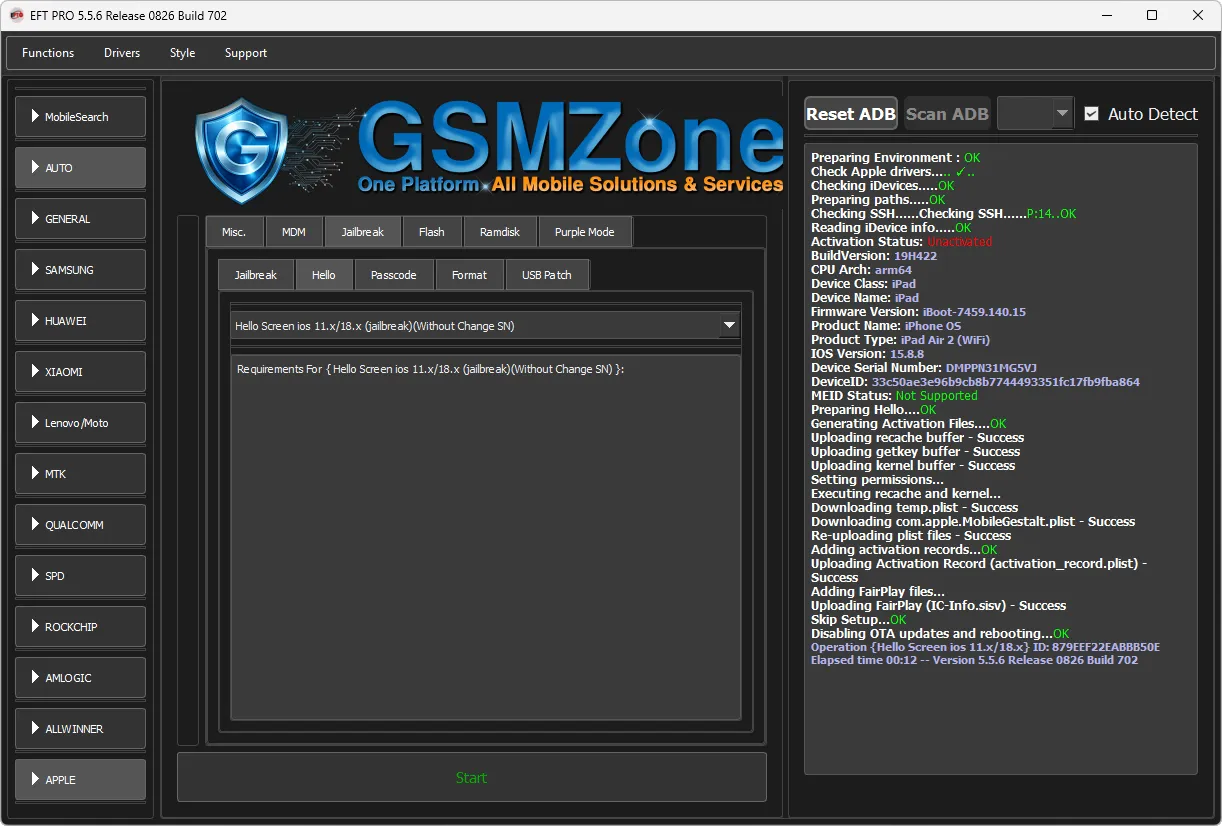The width and height of the screenshot is (1222, 826).
Task: Open the APPLE sidebar section
Action: pyautogui.click(x=80, y=780)
